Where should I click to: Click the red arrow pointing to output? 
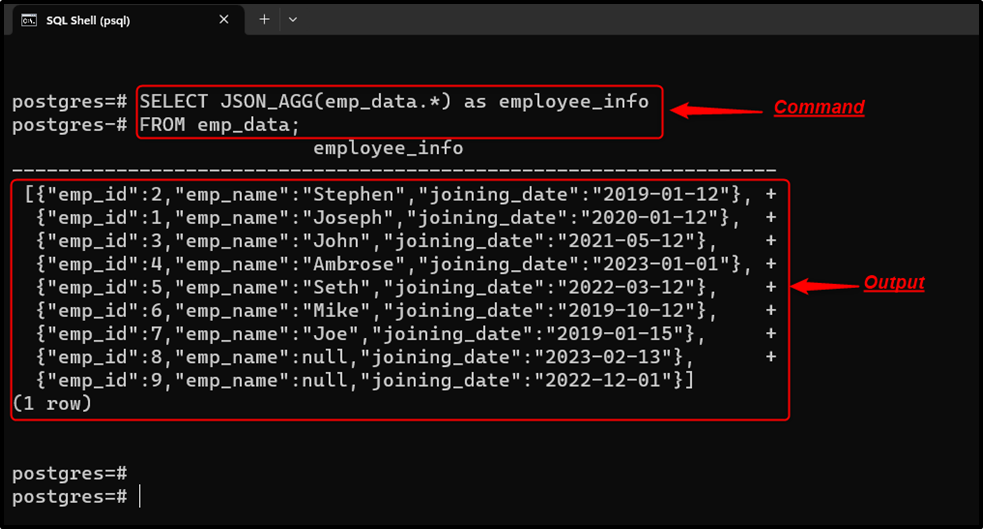click(824, 286)
